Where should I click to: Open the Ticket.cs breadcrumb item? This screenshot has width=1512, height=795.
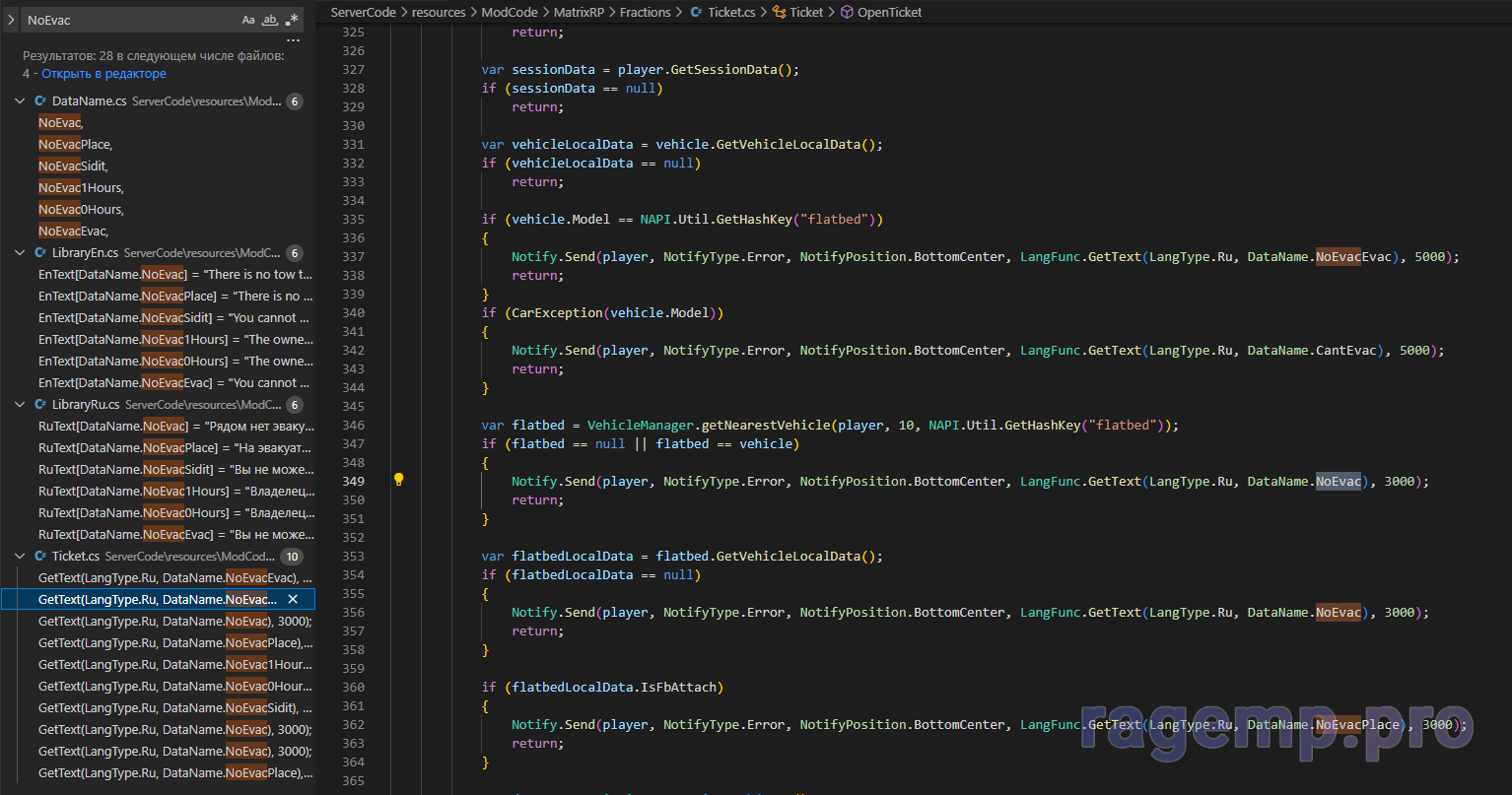click(730, 12)
